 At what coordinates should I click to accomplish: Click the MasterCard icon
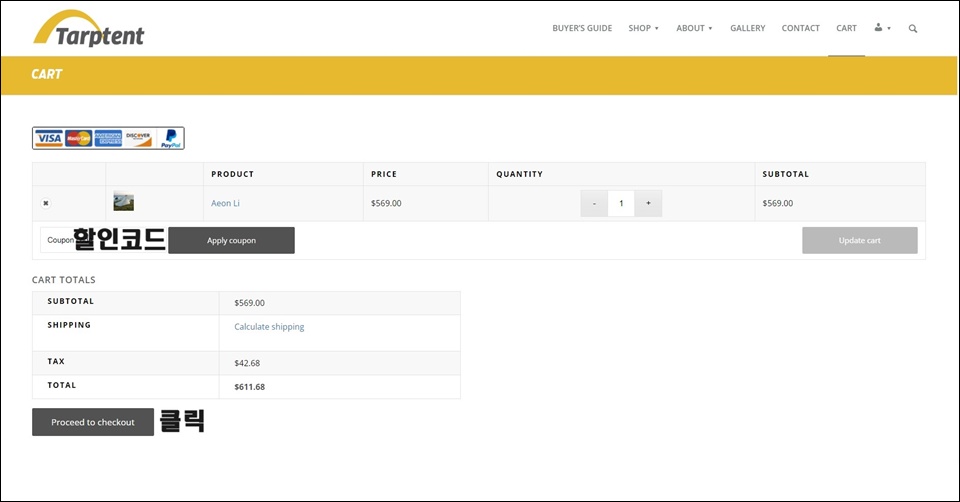click(x=78, y=138)
